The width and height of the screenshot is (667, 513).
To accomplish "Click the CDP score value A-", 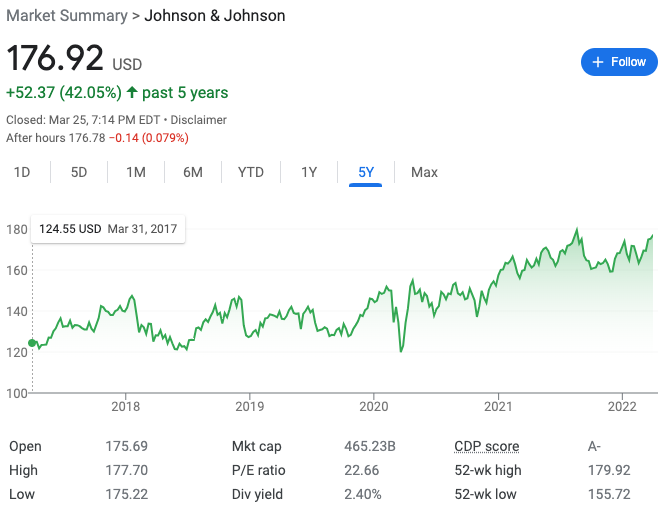I will pyautogui.click(x=594, y=446).
